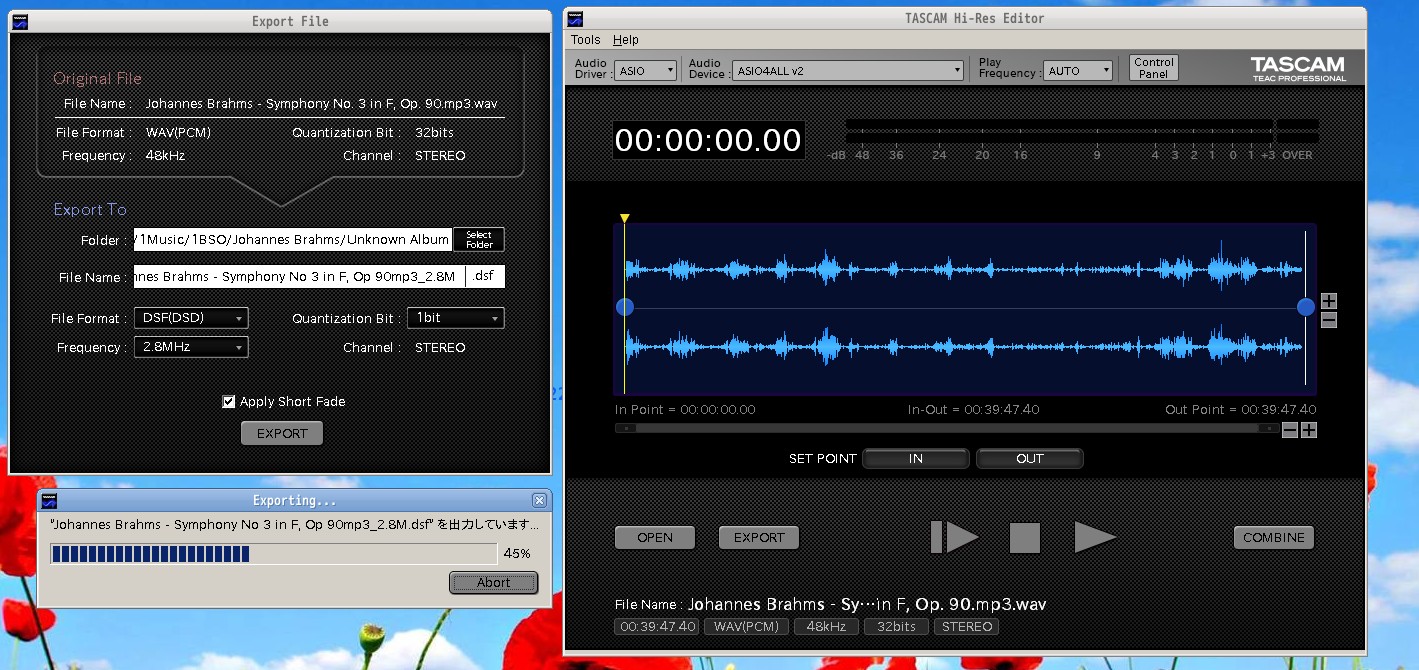Viewport: 1419px width, 670px height.
Task: Click the horizontal waveform scrollbar
Action: (x=946, y=428)
